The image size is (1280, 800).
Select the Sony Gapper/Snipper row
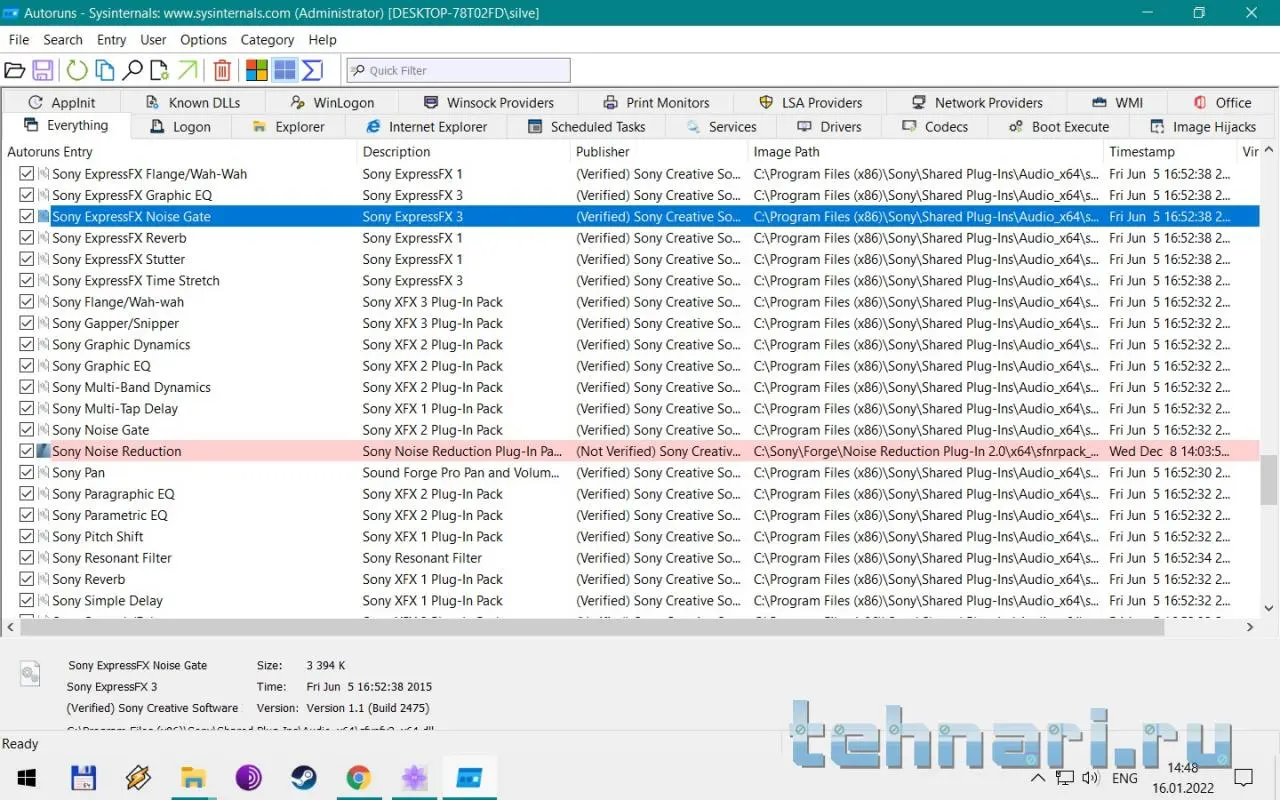(x=631, y=323)
